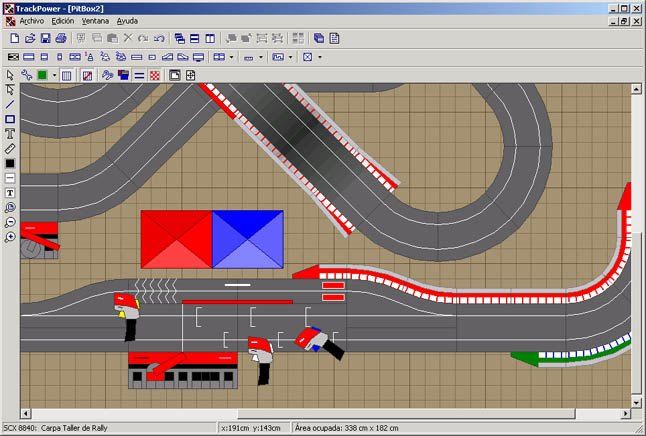Click the coordinates 'x:191cm y:143cm' in status bar
This screenshot has width=646, height=436.
[x=250, y=428]
